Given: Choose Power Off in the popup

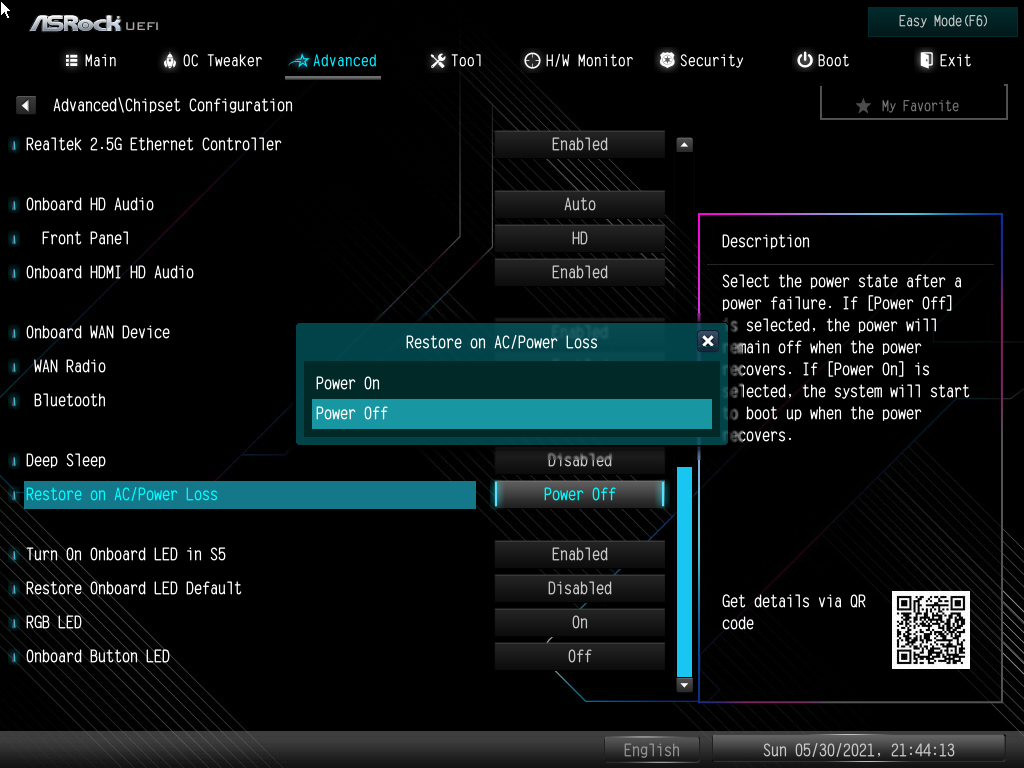Looking at the screenshot, I should (511, 413).
